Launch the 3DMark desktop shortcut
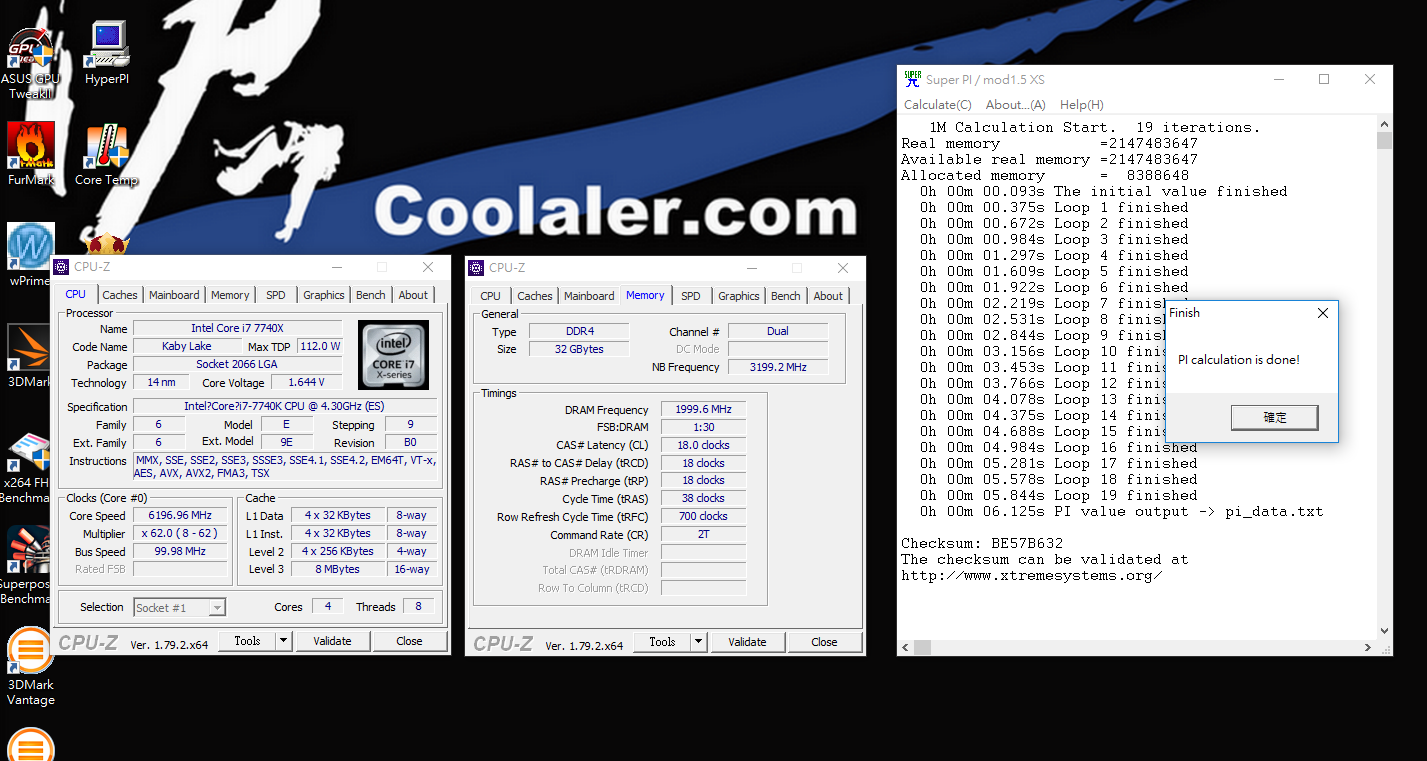The width and height of the screenshot is (1427, 761). [28, 355]
